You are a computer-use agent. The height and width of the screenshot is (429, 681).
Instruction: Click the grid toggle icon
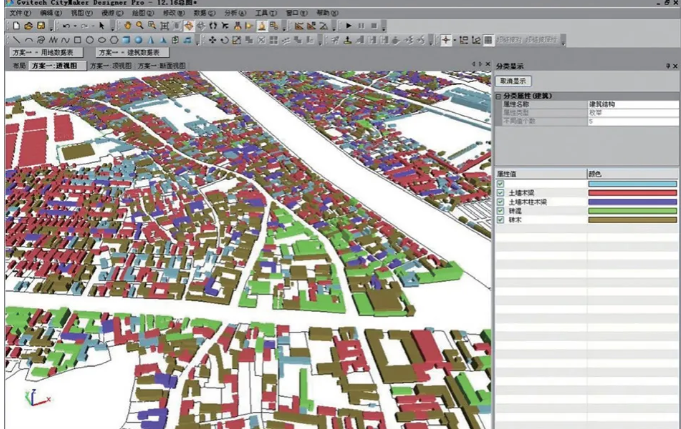coord(488,40)
